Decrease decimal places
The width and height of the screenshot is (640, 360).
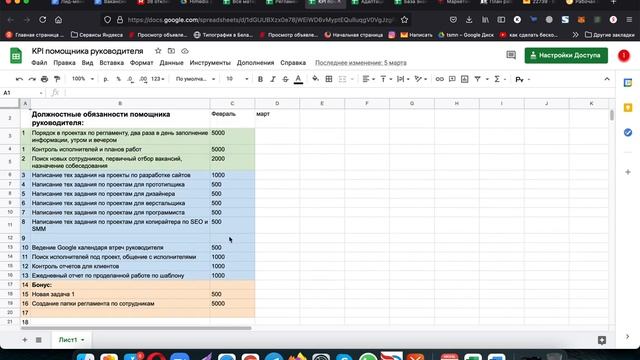coord(130,79)
